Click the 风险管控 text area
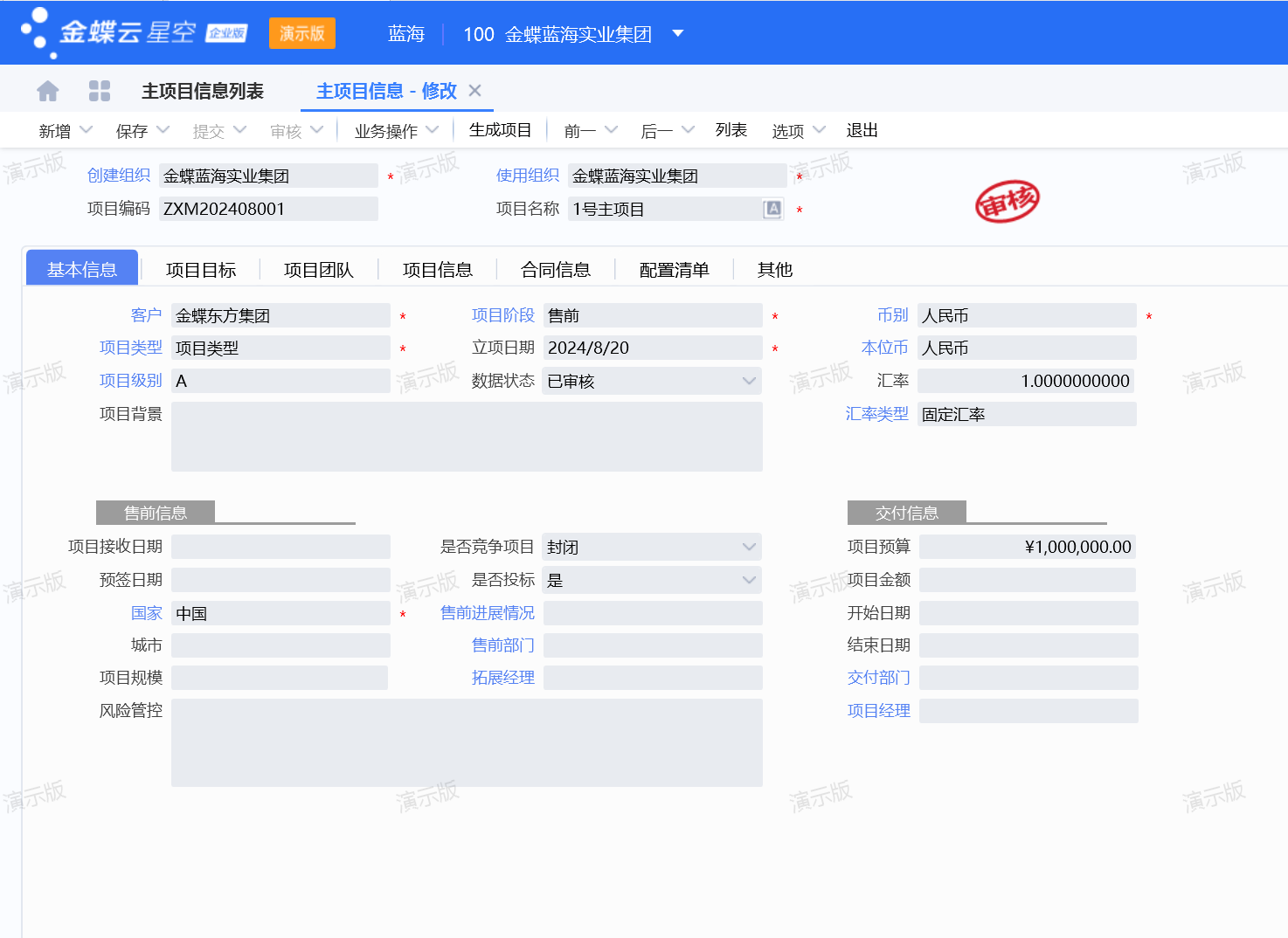The width and height of the screenshot is (1288, 938). [467, 742]
